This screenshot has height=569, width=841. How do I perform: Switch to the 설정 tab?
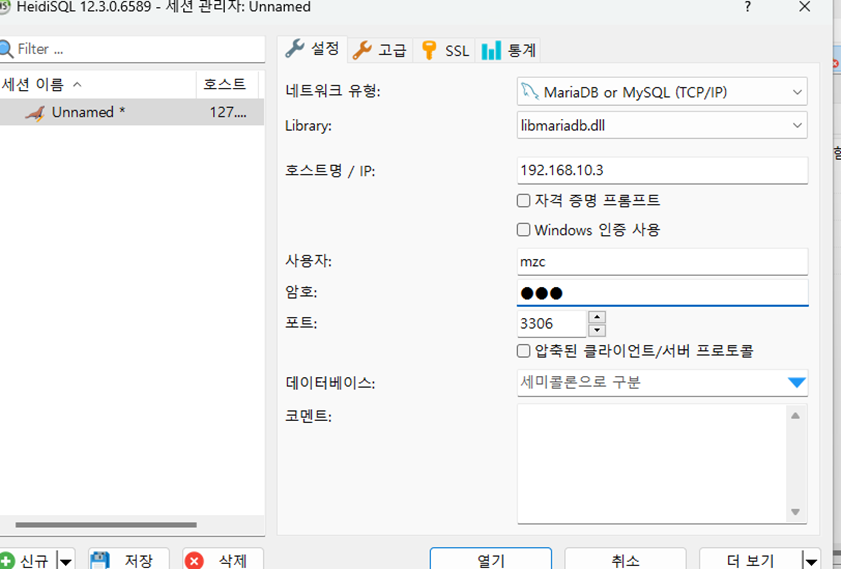pyautogui.click(x=312, y=49)
